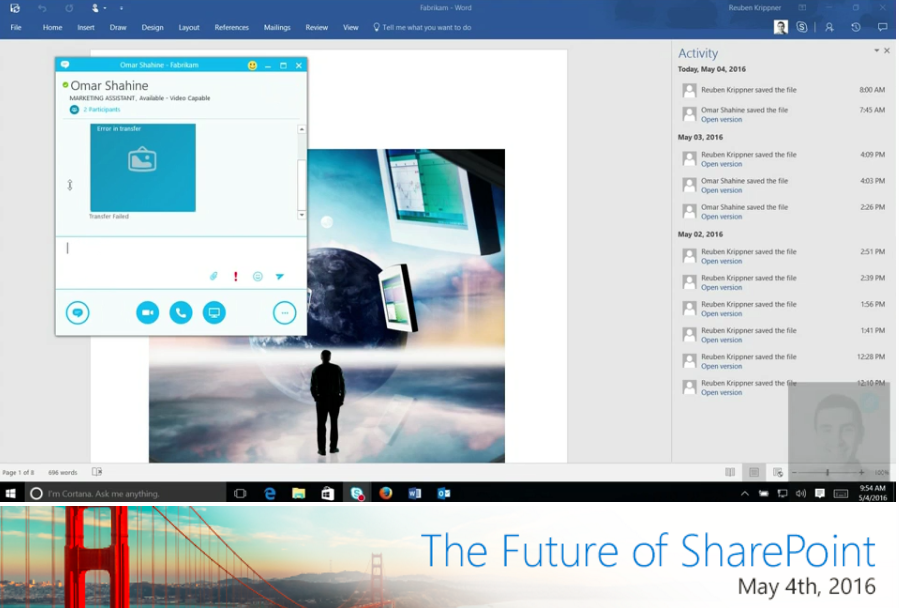Open the version history clock icon
This screenshot has width=899, height=608.
(855, 27)
